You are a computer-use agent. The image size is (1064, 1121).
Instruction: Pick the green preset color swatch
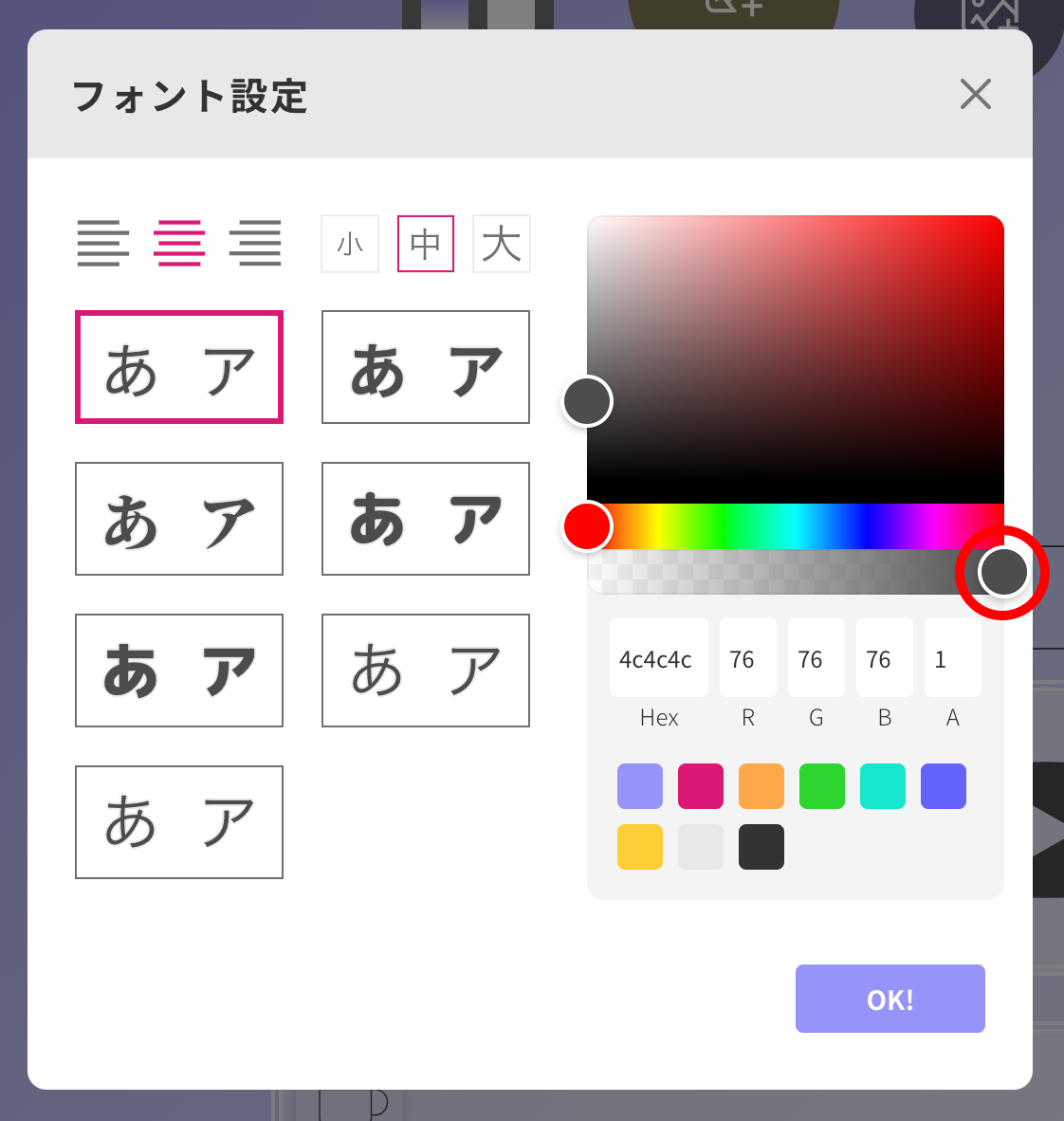point(822,786)
